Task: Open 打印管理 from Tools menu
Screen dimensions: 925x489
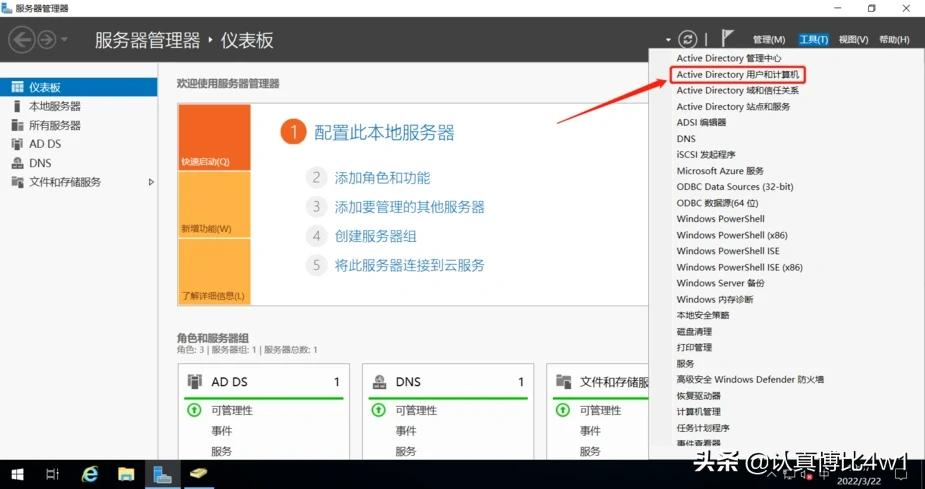Action: click(x=694, y=347)
